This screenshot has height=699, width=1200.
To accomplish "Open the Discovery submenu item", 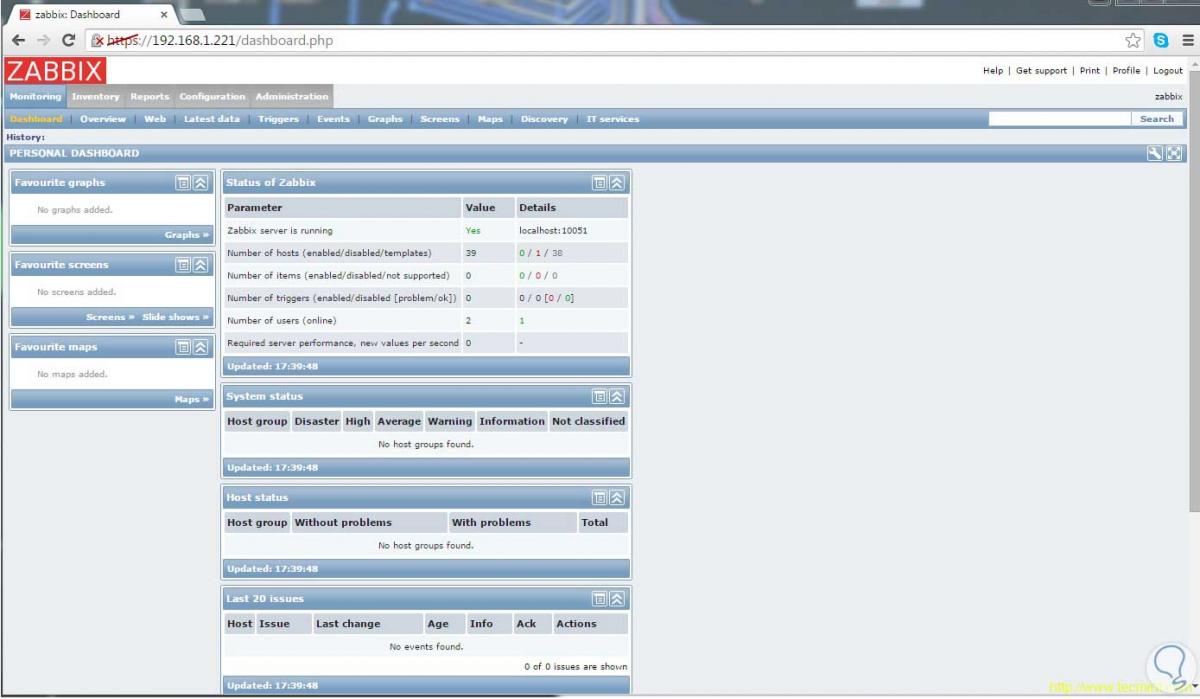I will point(544,119).
